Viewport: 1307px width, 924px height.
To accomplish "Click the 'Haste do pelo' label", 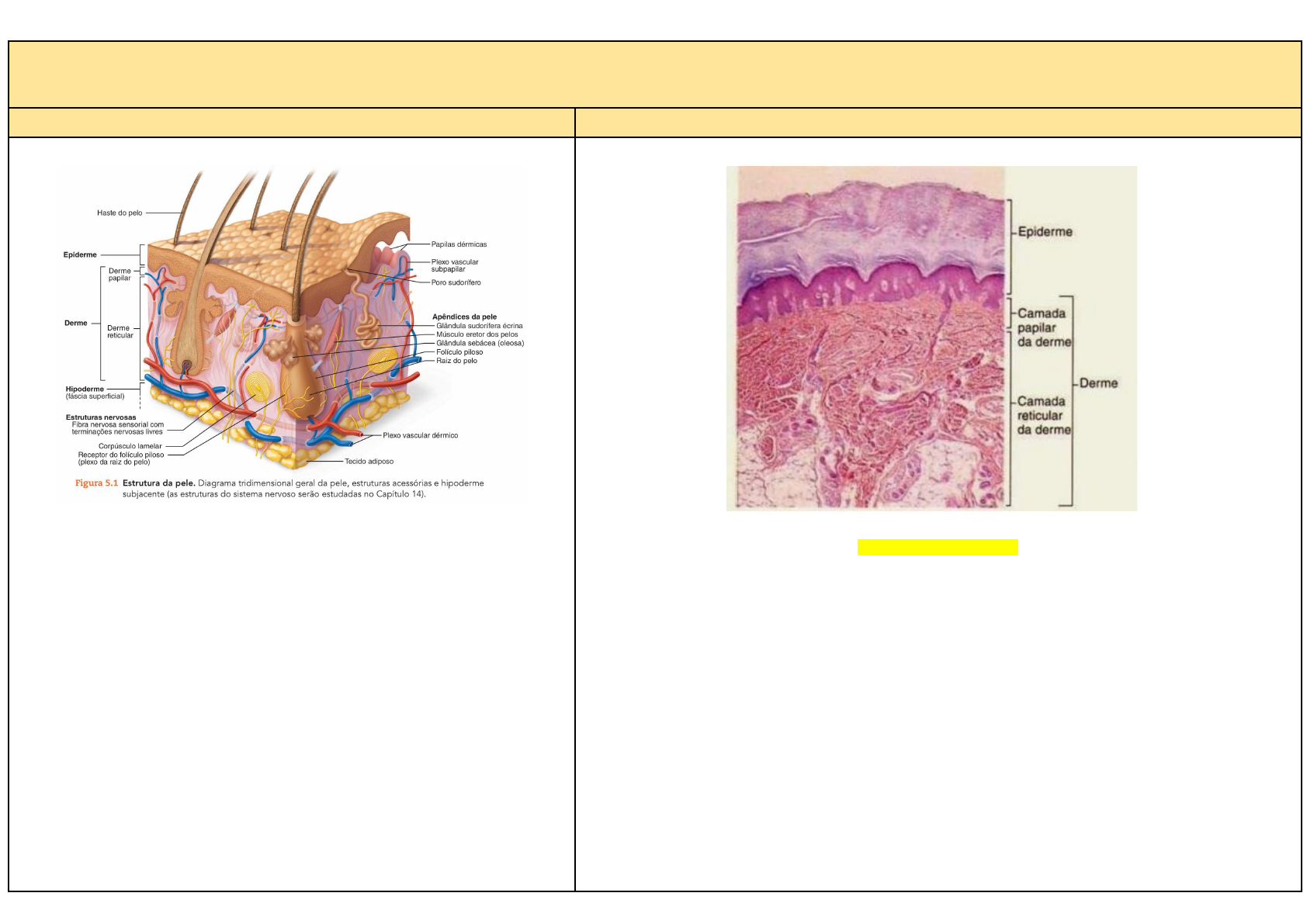I will pos(120,213).
